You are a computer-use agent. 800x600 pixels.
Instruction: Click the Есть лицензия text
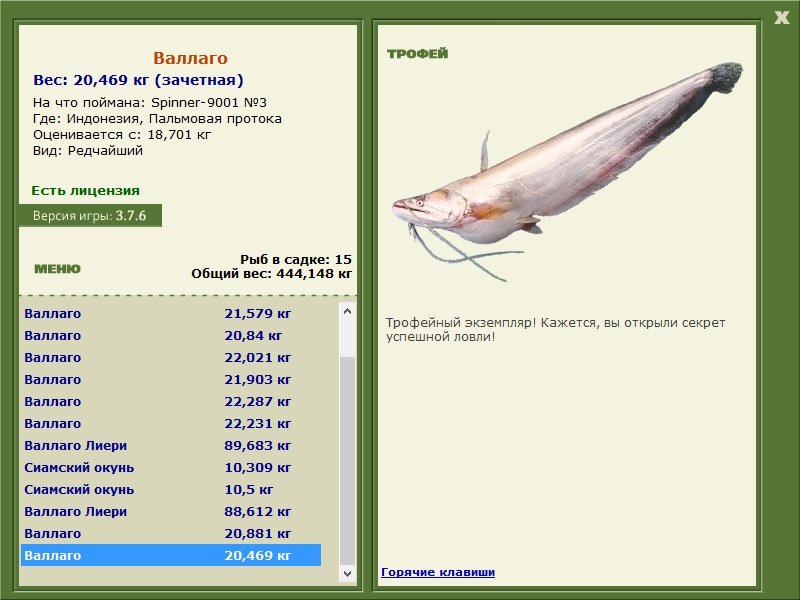point(85,190)
